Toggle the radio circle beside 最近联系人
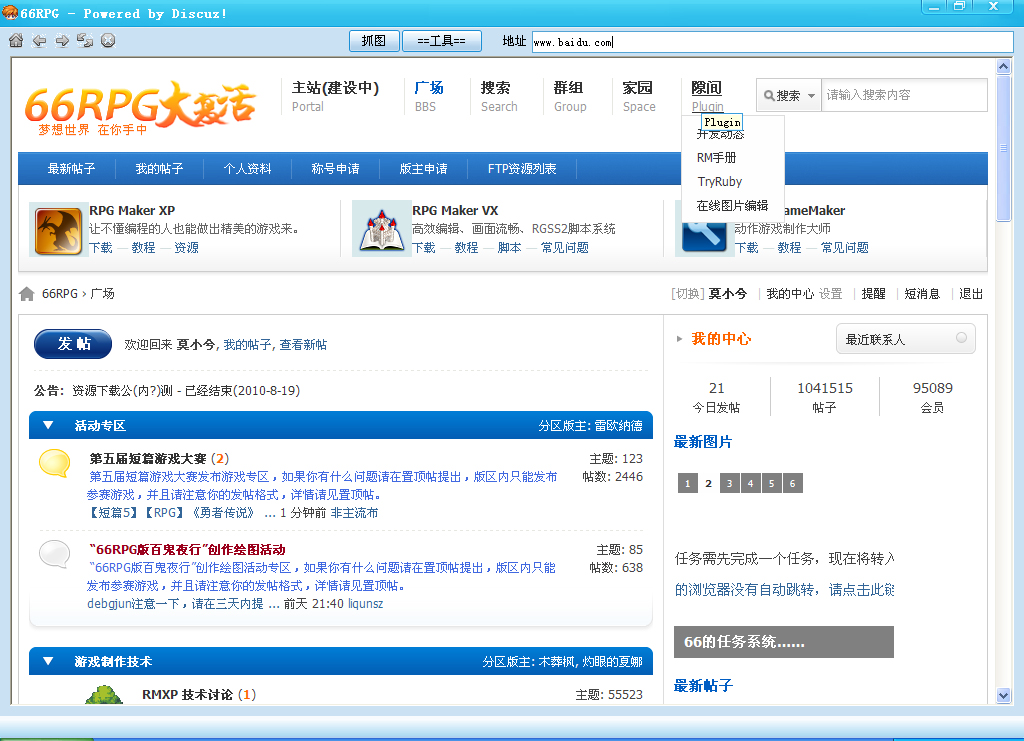This screenshot has width=1024, height=741. tap(961, 338)
